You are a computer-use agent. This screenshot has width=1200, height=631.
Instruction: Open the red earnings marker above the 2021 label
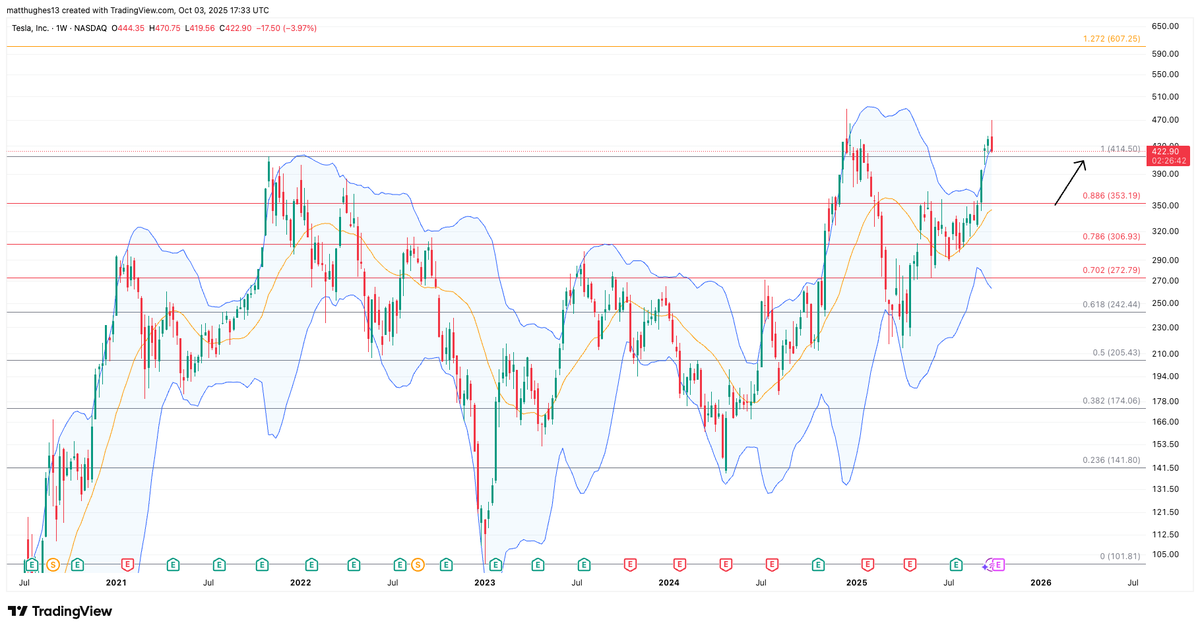coord(127,565)
